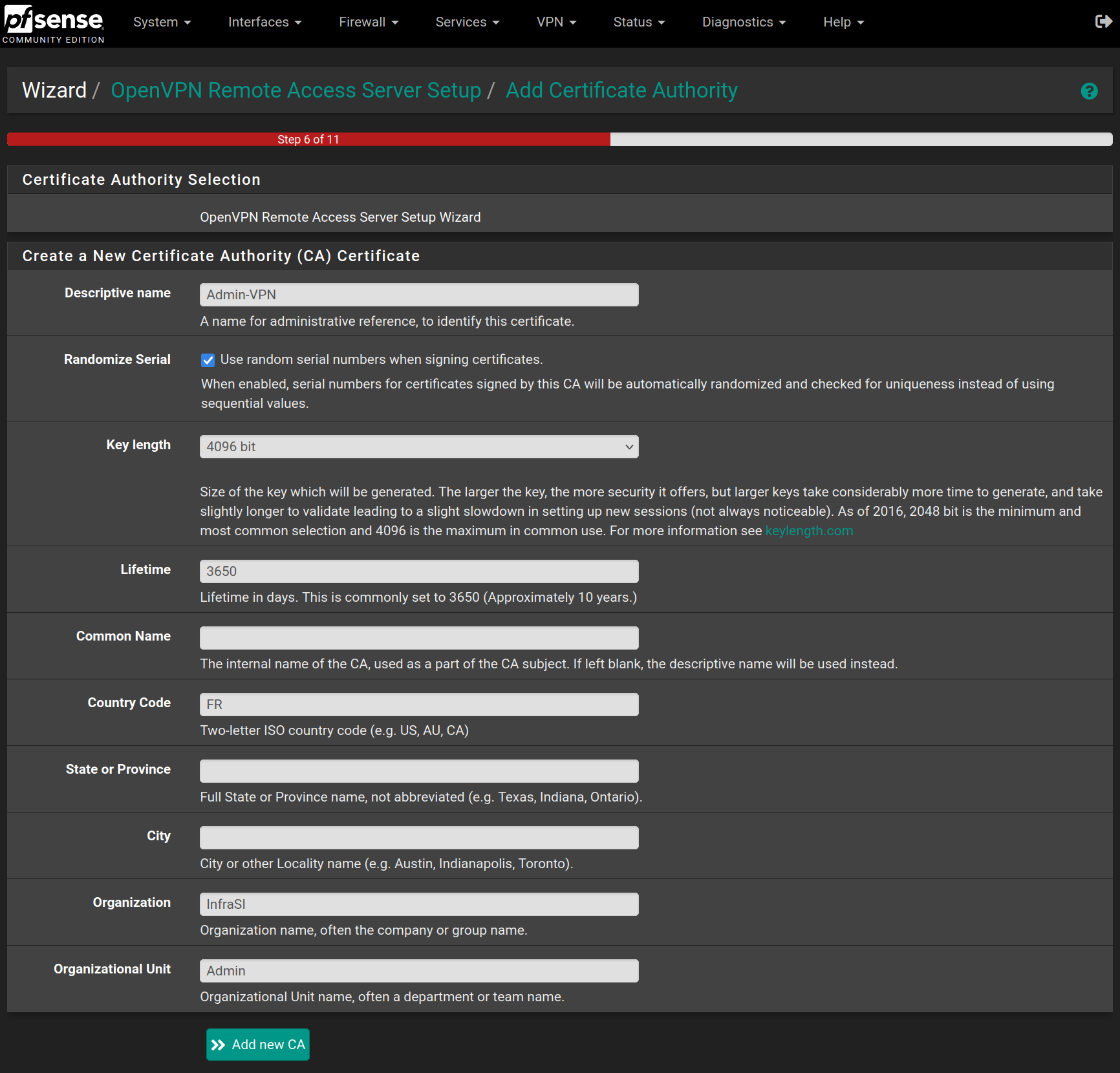Image resolution: width=1120 pixels, height=1073 pixels.
Task: Click the State or Province field
Action: (x=419, y=771)
